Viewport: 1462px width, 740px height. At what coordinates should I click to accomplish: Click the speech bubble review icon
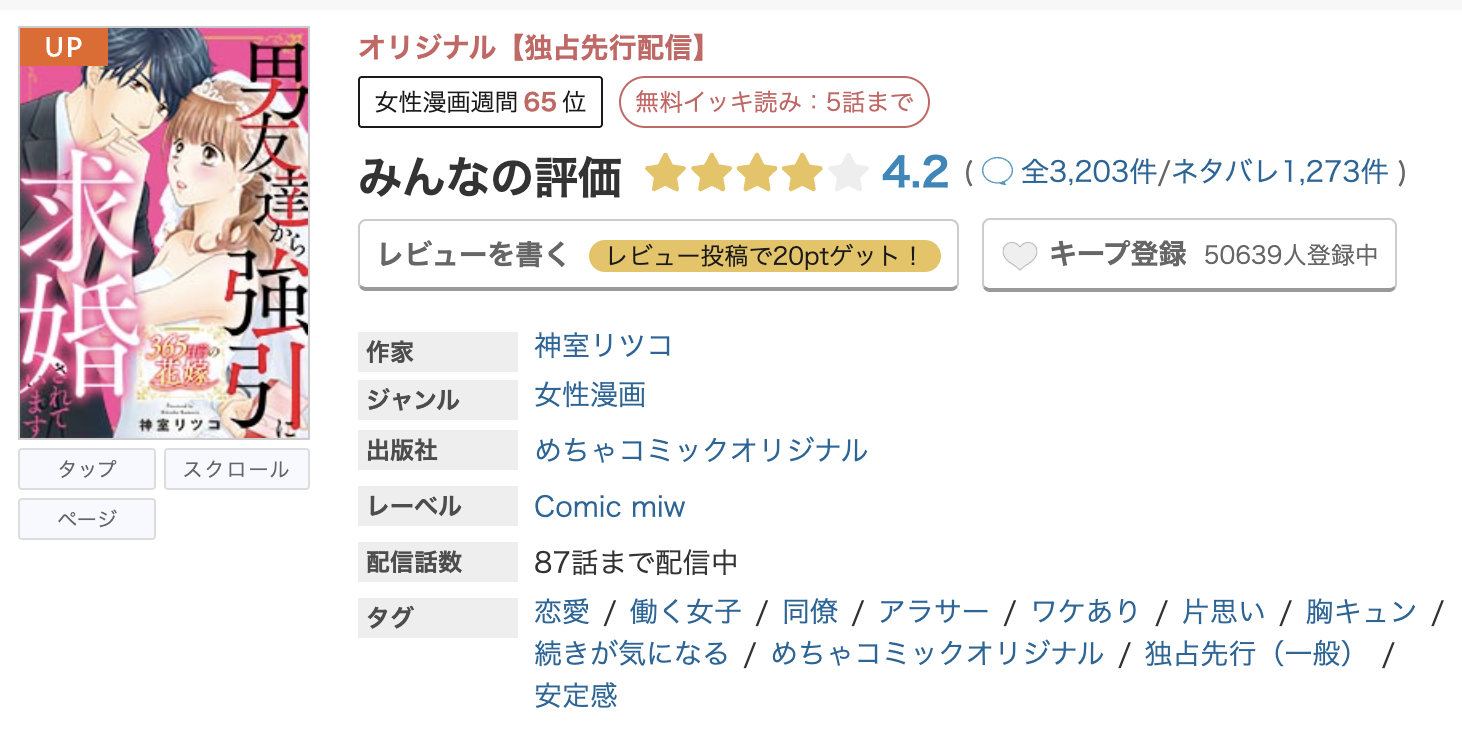[x=997, y=173]
